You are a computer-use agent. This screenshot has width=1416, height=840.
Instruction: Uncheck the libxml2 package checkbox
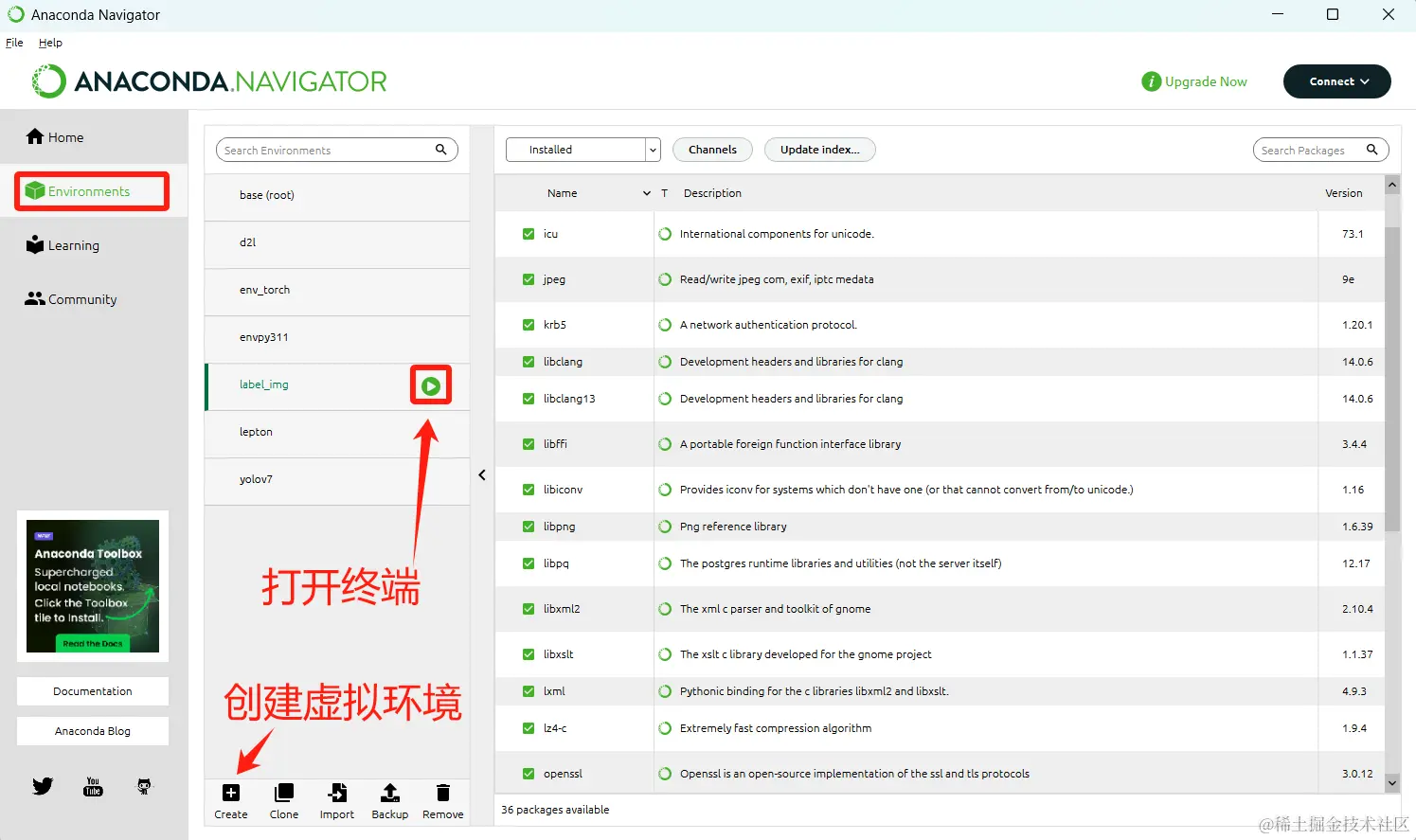coord(529,609)
